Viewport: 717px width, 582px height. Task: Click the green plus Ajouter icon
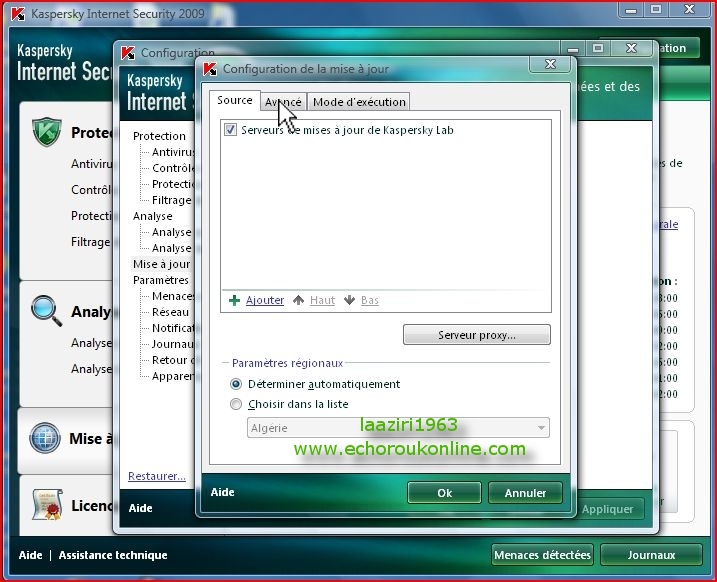click(234, 300)
